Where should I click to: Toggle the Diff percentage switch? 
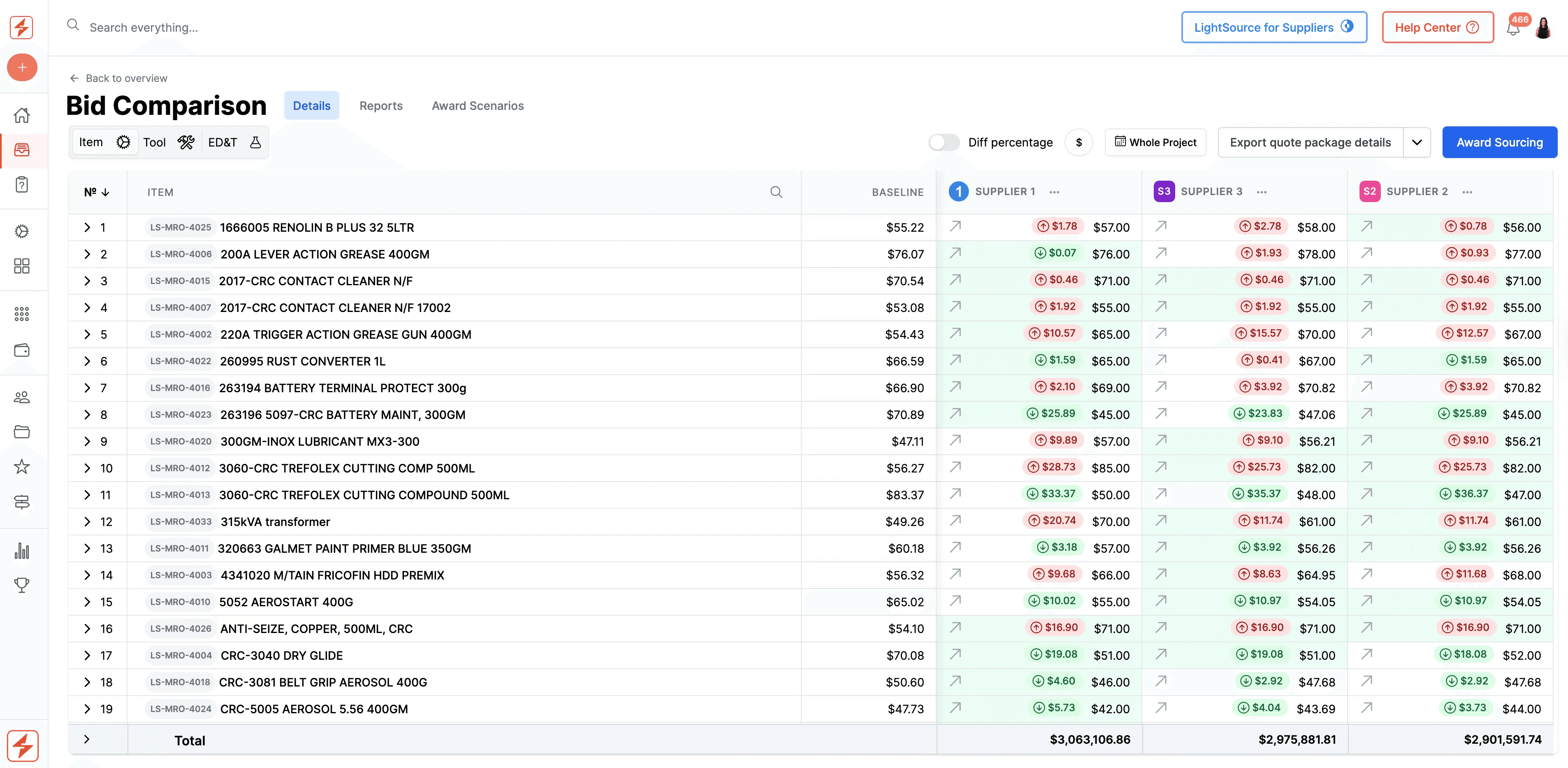(x=944, y=142)
